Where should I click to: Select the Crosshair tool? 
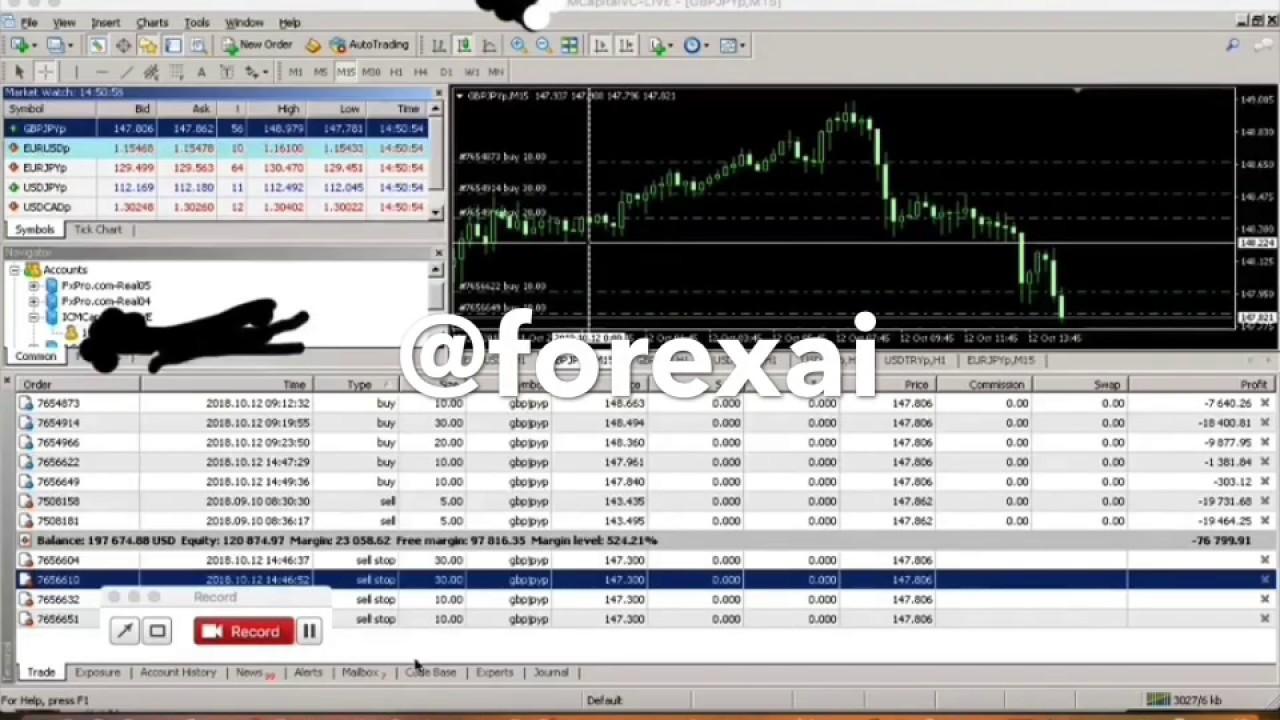pos(45,72)
